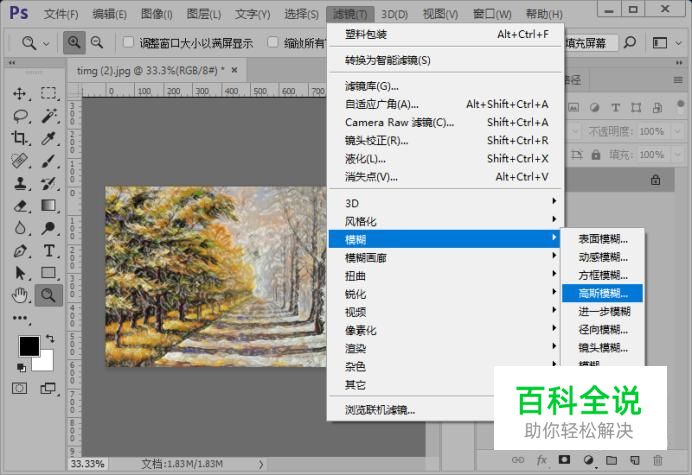This screenshot has height=475, width=692.
Task: Choose 动感模糊... from blur submenu
Action: pyautogui.click(x=602, y=257)
